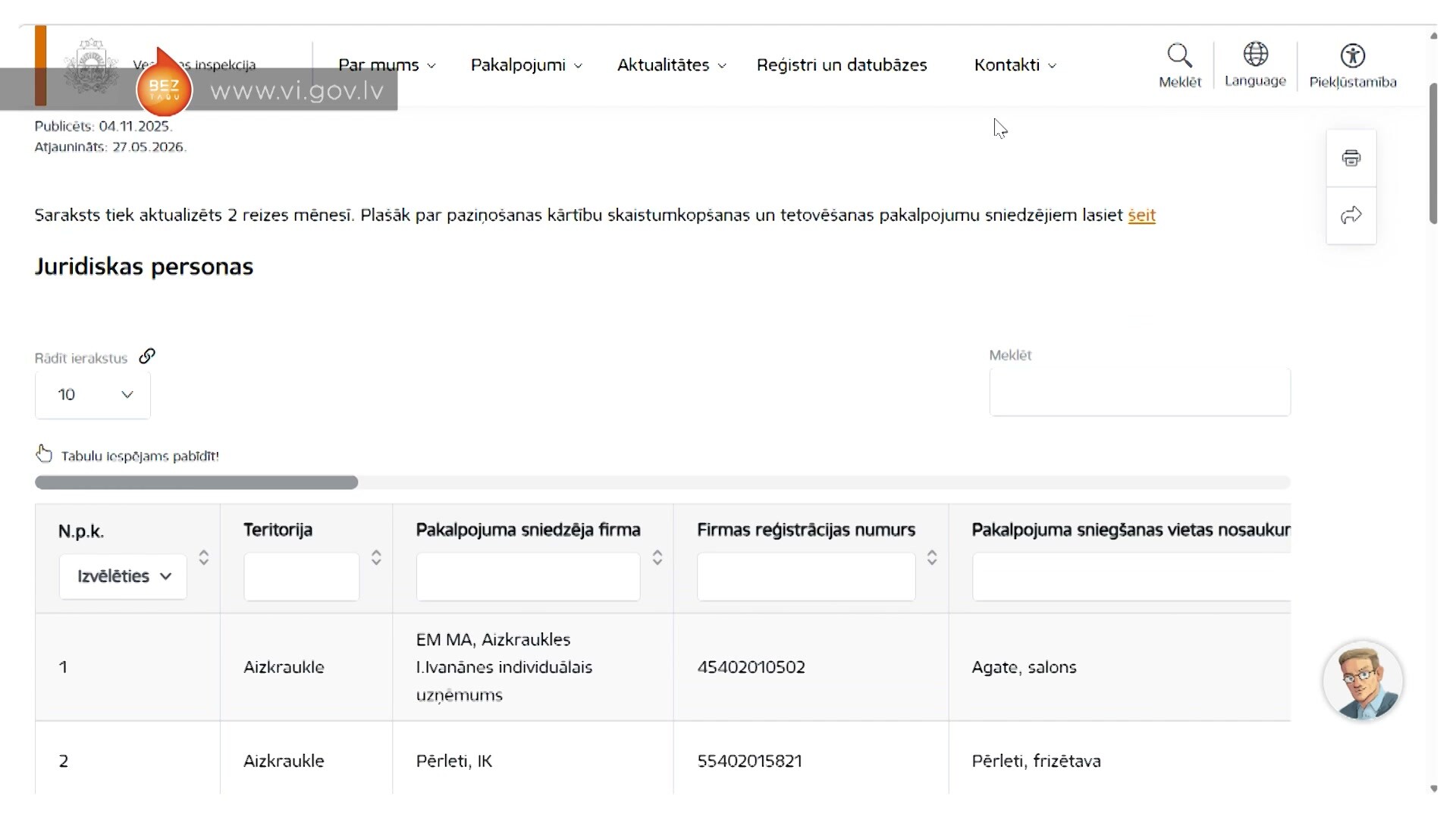1456x819 pixels.
Task: Click the coat of arms logo
Action: tap(91, 66)
